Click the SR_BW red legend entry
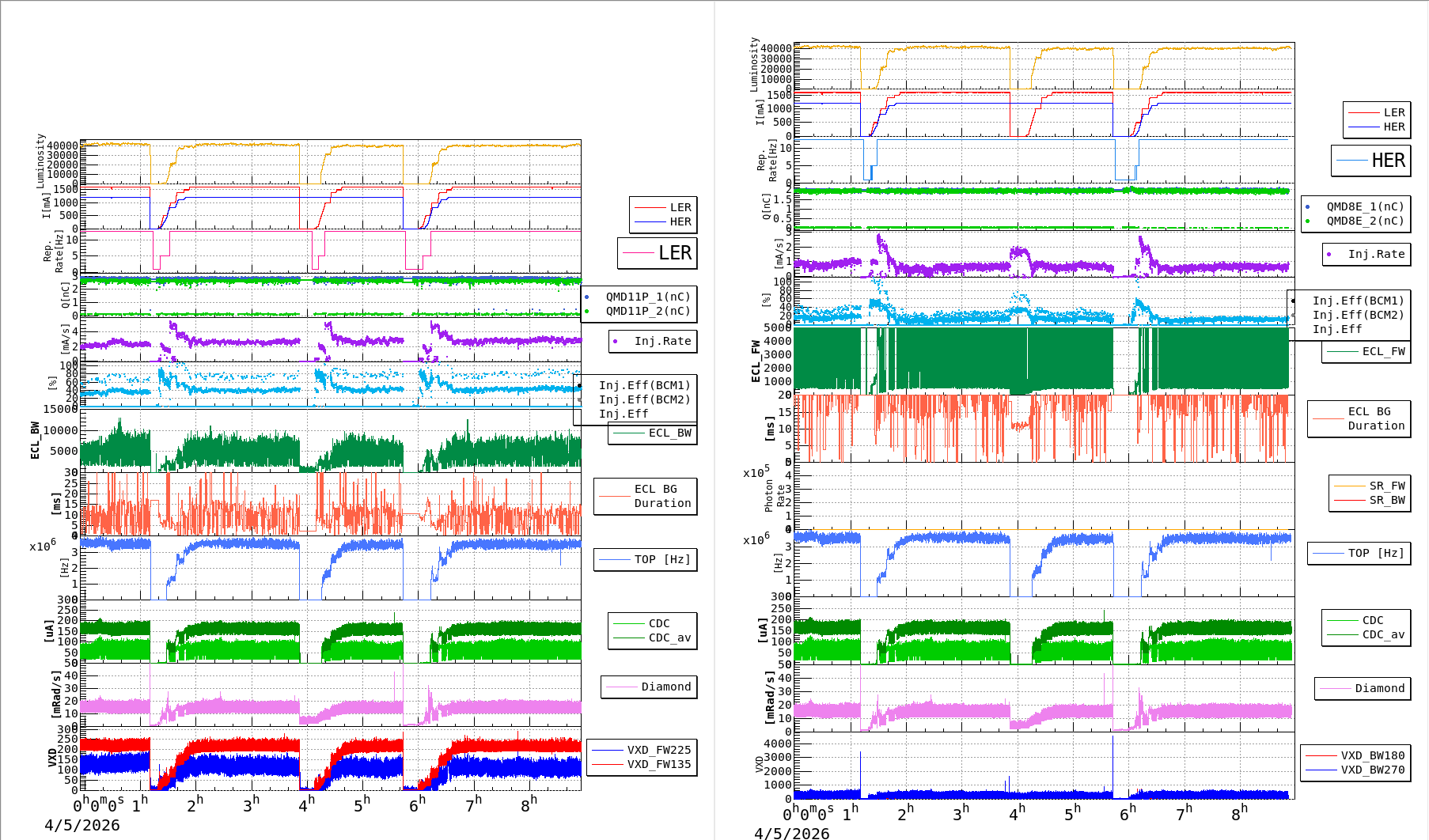The height and width of the screenshot is (840, 1429). point(1386,500)
